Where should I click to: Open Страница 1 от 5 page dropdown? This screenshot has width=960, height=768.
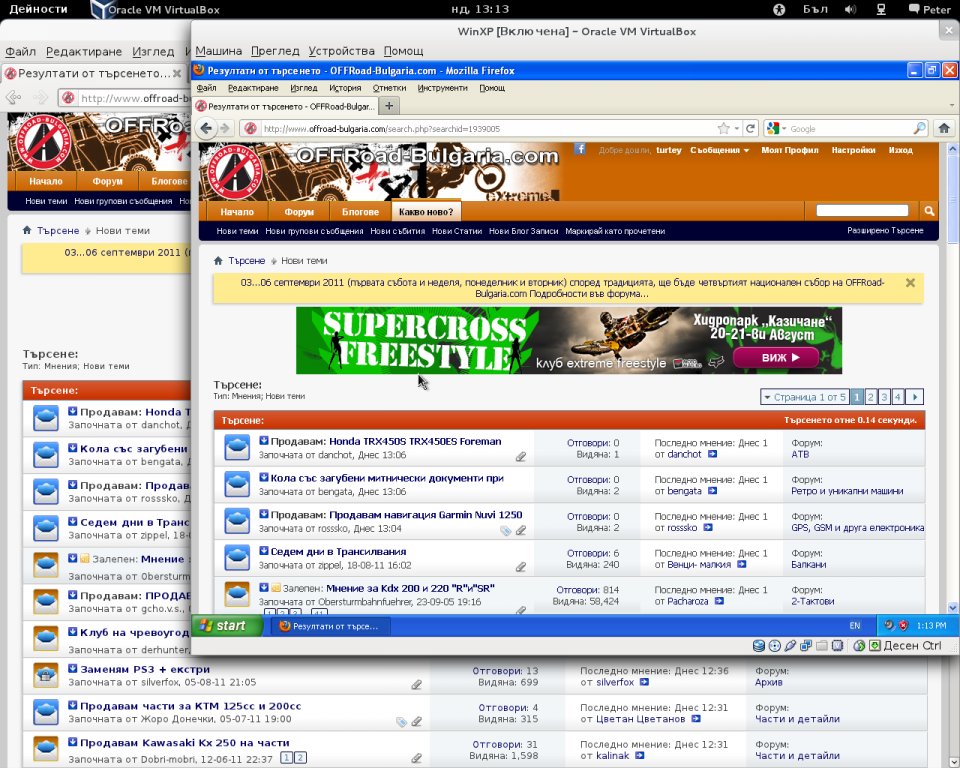tap(805, 397)
